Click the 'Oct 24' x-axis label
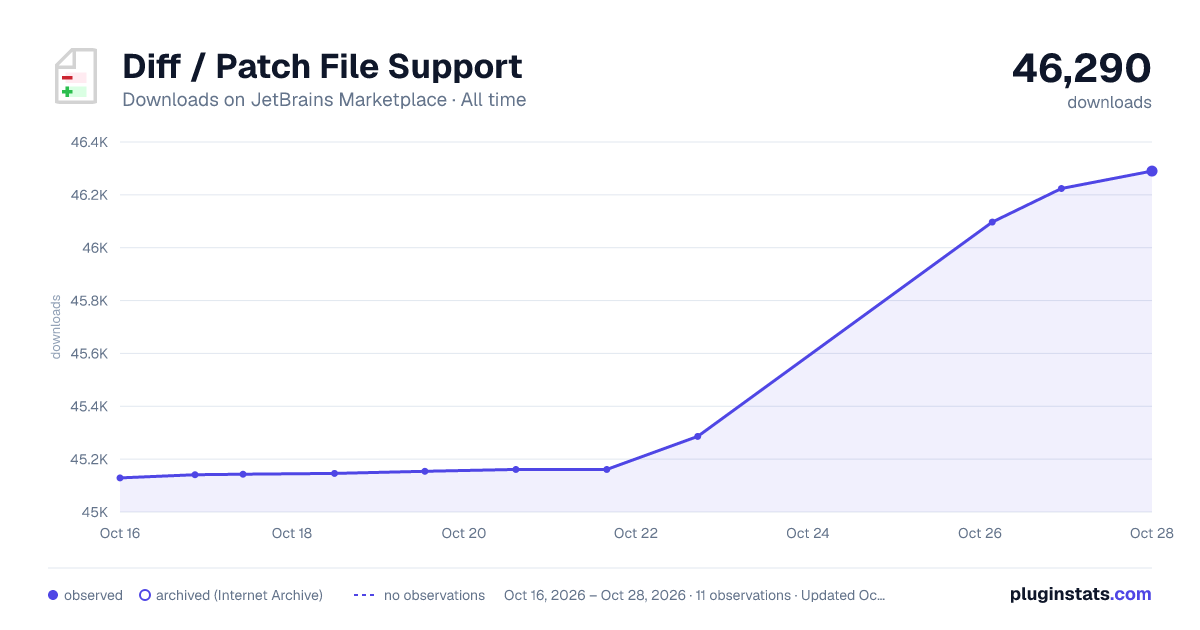This screenshot has height=630, width=1200. click(808, 533)
